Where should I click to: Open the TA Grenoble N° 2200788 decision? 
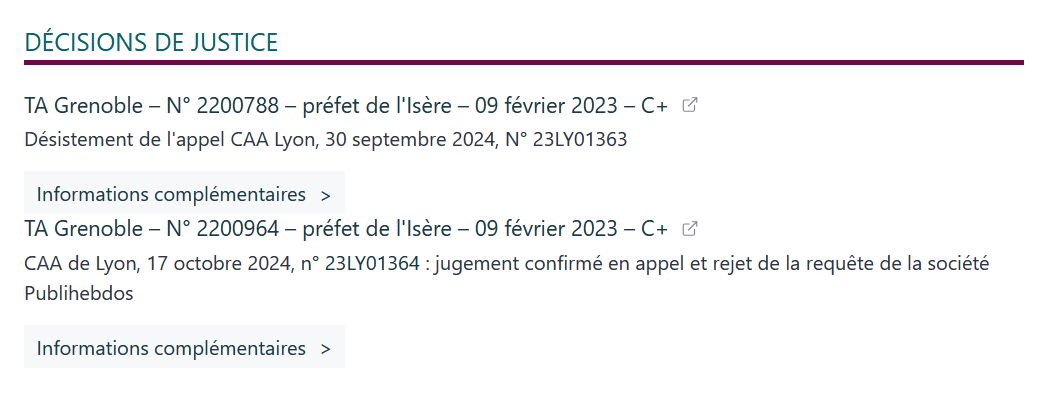(x=346, y=105)
